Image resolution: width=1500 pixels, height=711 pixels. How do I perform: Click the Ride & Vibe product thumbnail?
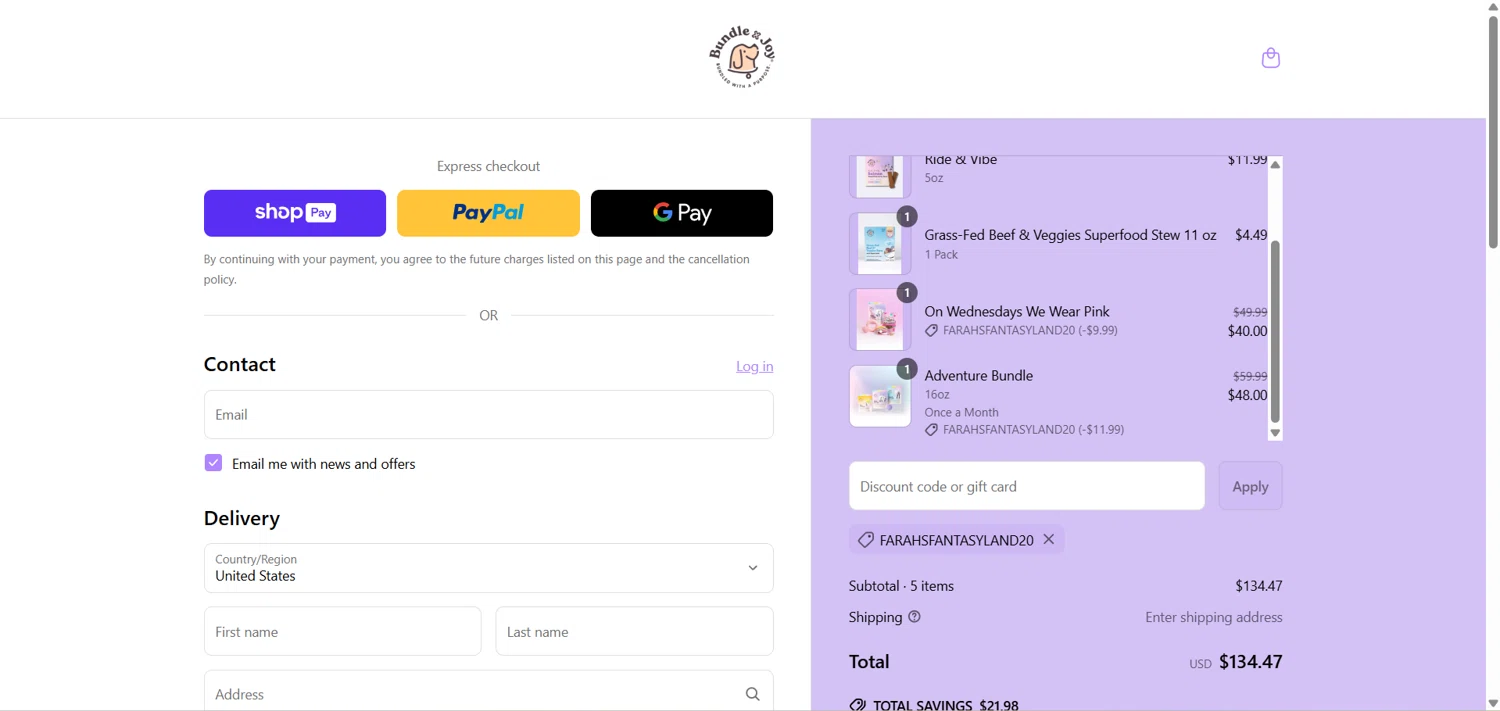click(x=880, y=177)
